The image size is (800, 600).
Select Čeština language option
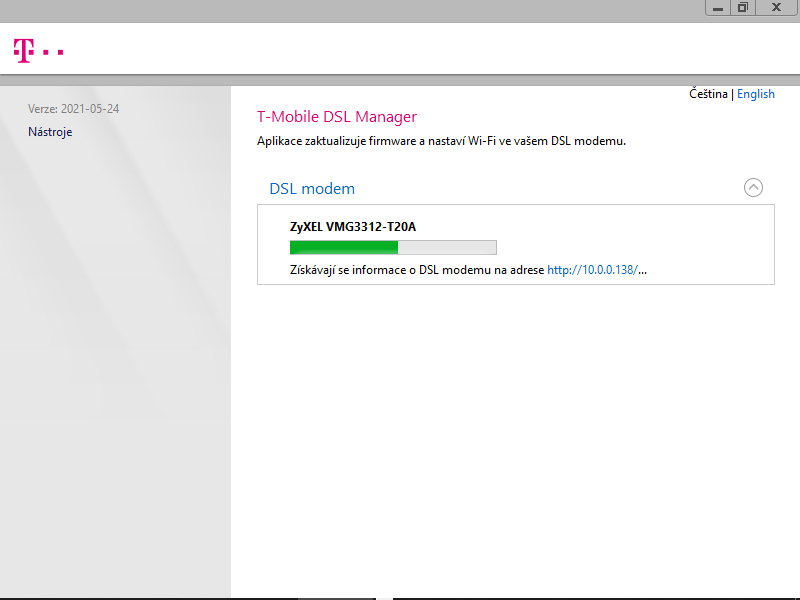(708, 94)
